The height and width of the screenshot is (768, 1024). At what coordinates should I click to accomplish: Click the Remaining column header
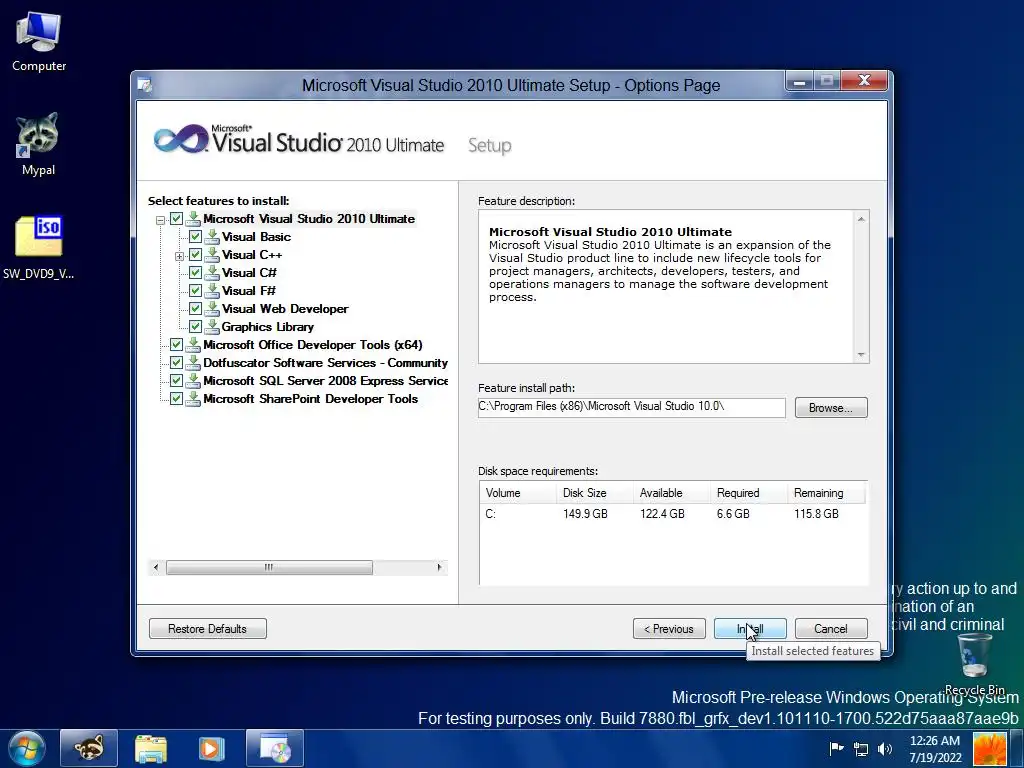pos(826,492)
